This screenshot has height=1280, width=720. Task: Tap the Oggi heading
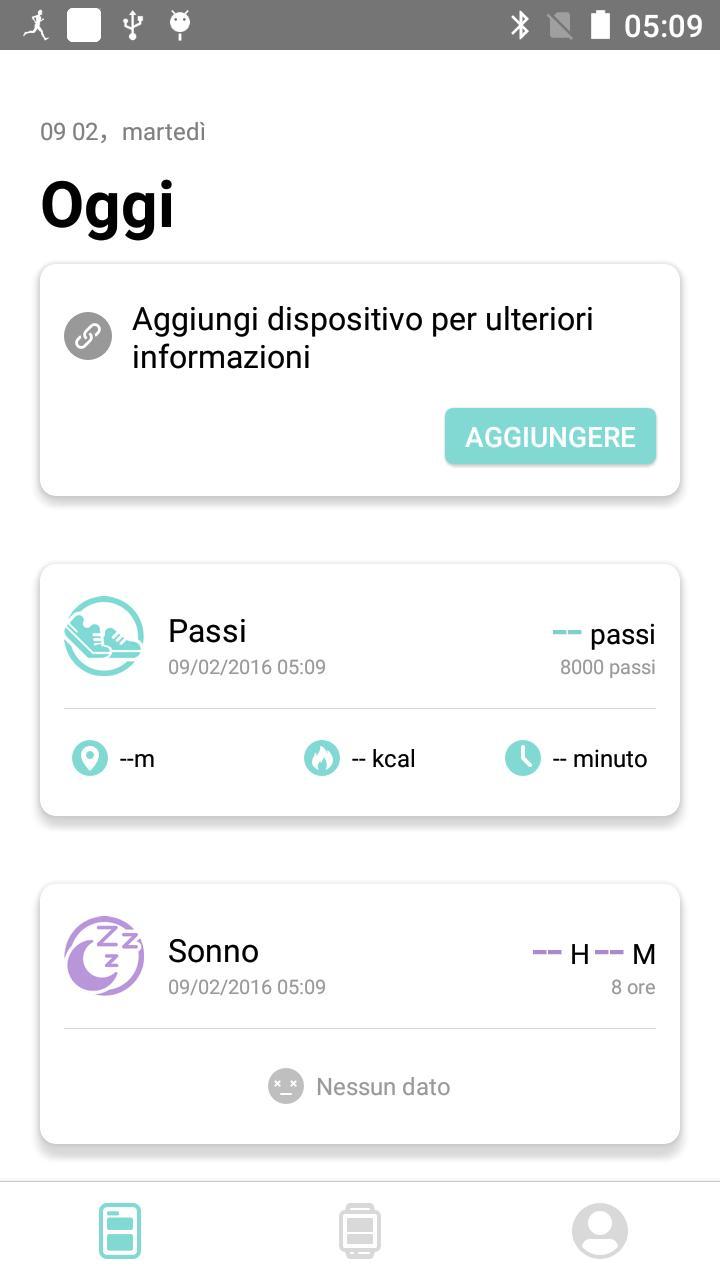coord(107,206)
